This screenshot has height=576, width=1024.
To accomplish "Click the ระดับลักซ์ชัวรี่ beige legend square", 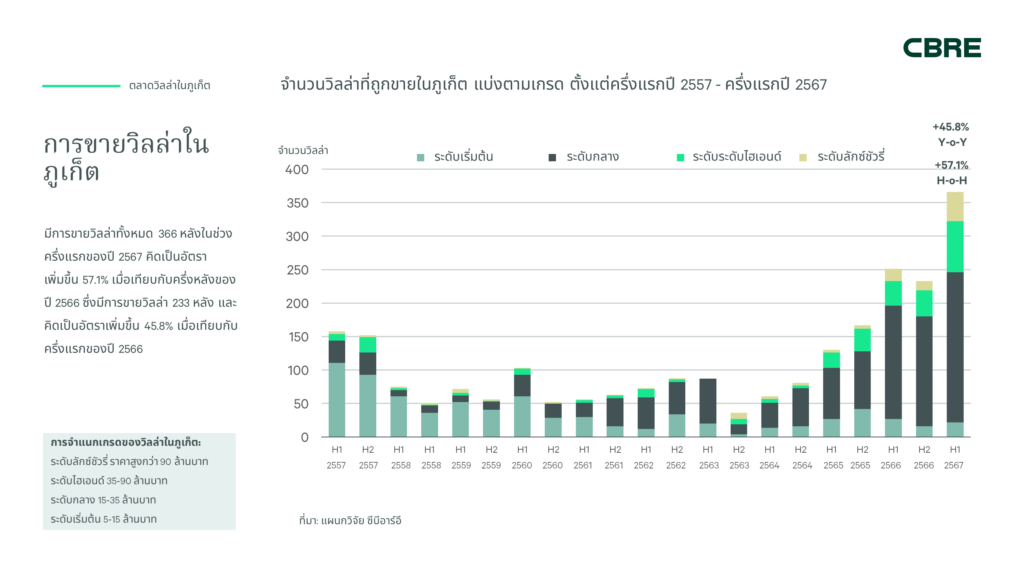I will pos(803,157).
